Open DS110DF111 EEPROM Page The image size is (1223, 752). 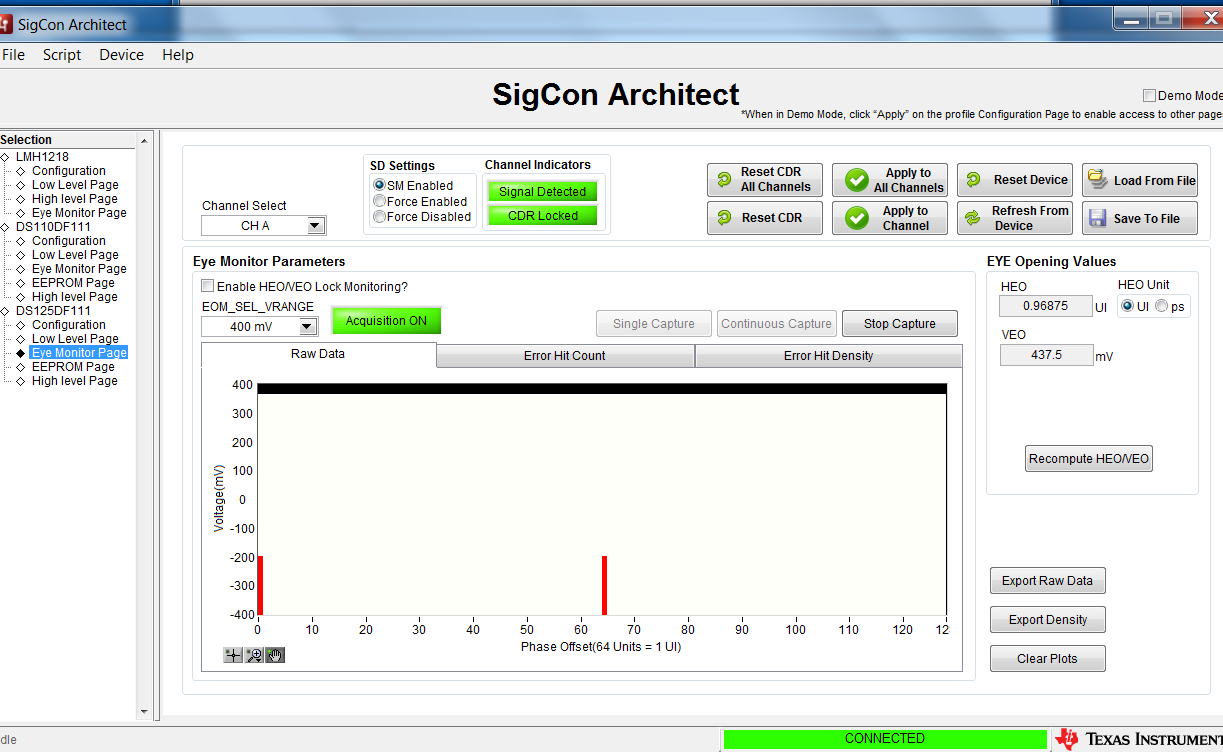point(73,283)
